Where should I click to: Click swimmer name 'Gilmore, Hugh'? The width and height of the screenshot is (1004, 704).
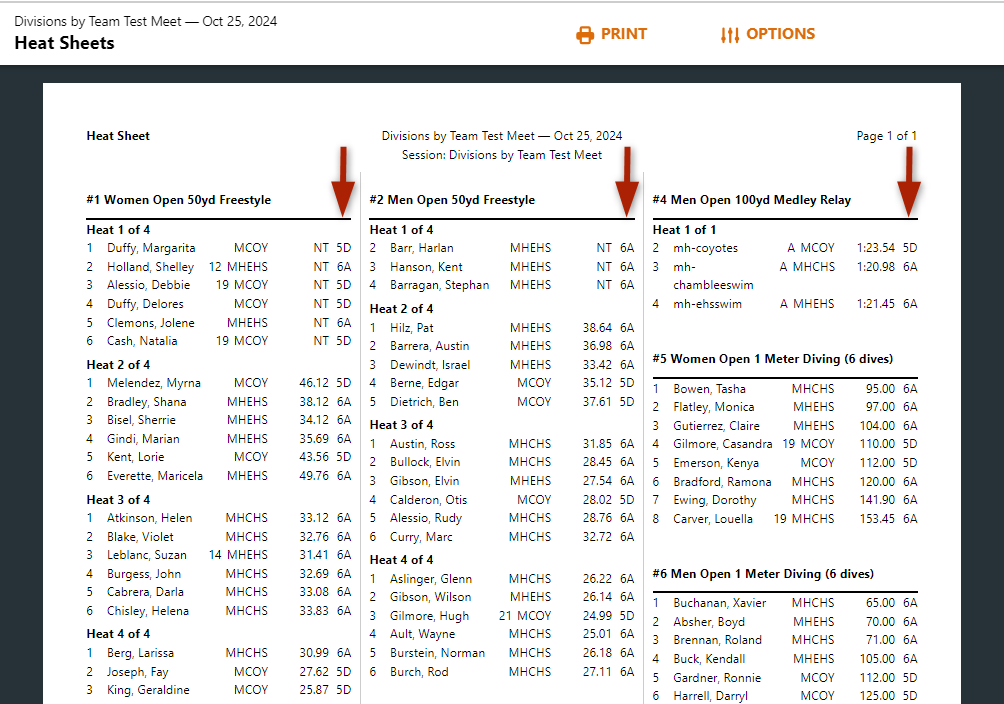coord(429,616)
